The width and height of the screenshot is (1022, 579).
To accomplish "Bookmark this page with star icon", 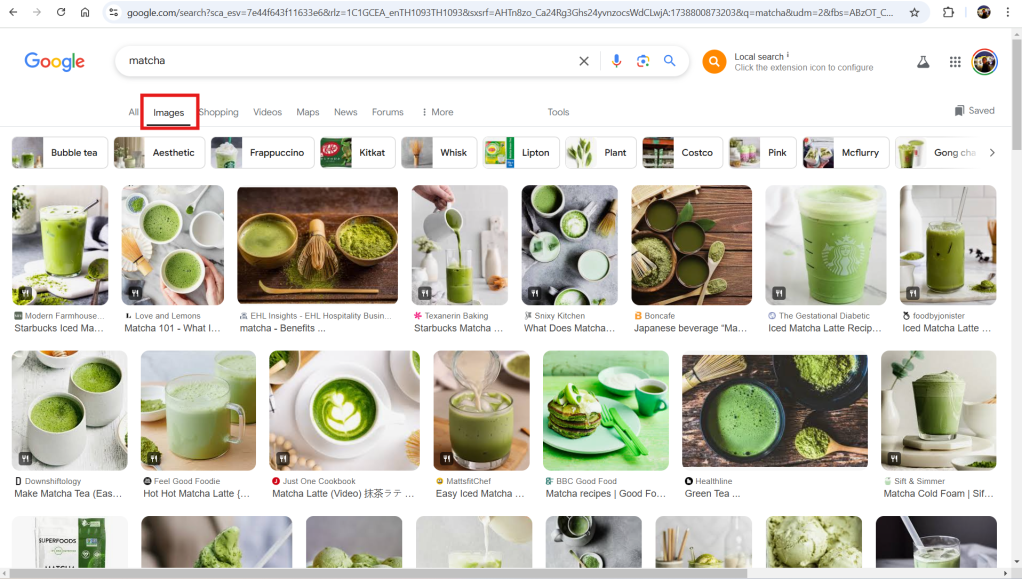I will [914, 13].
